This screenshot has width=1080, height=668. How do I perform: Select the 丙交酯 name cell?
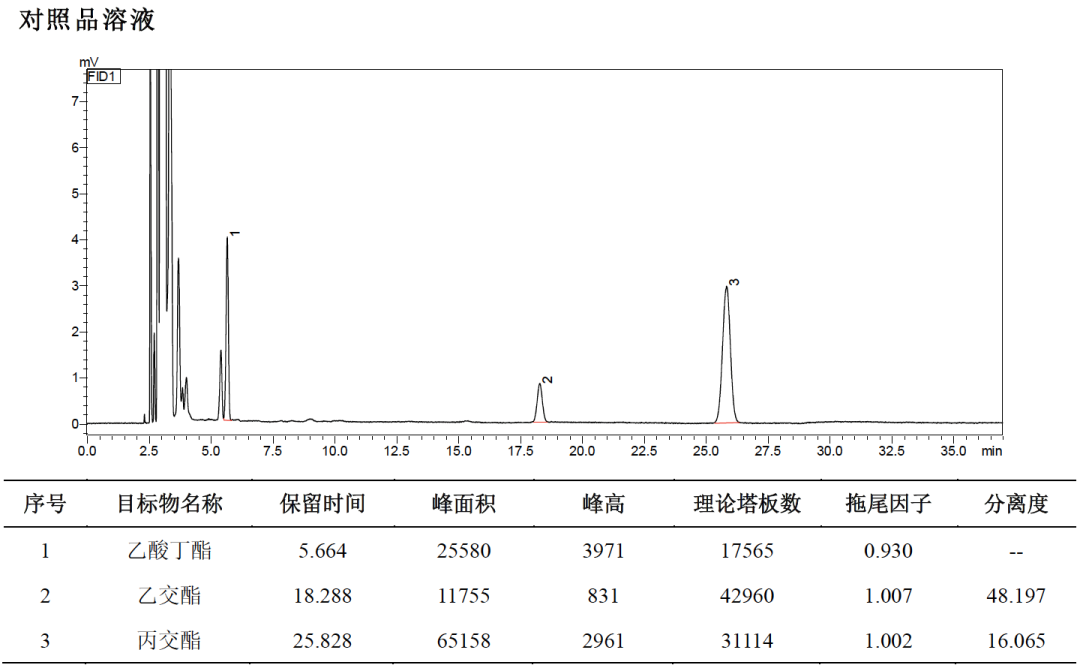(169, 641)
